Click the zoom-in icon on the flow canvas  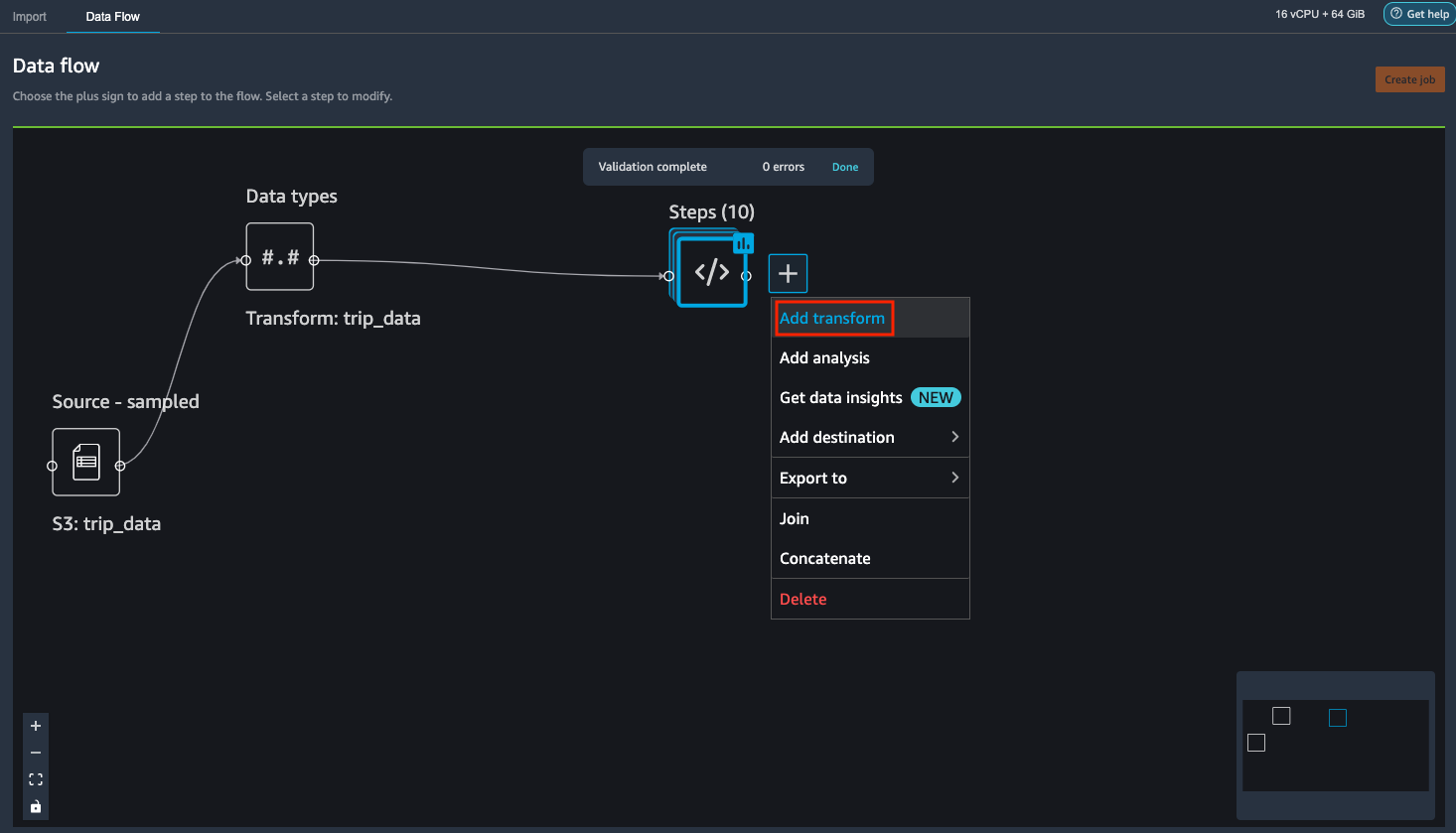[35, 726]
